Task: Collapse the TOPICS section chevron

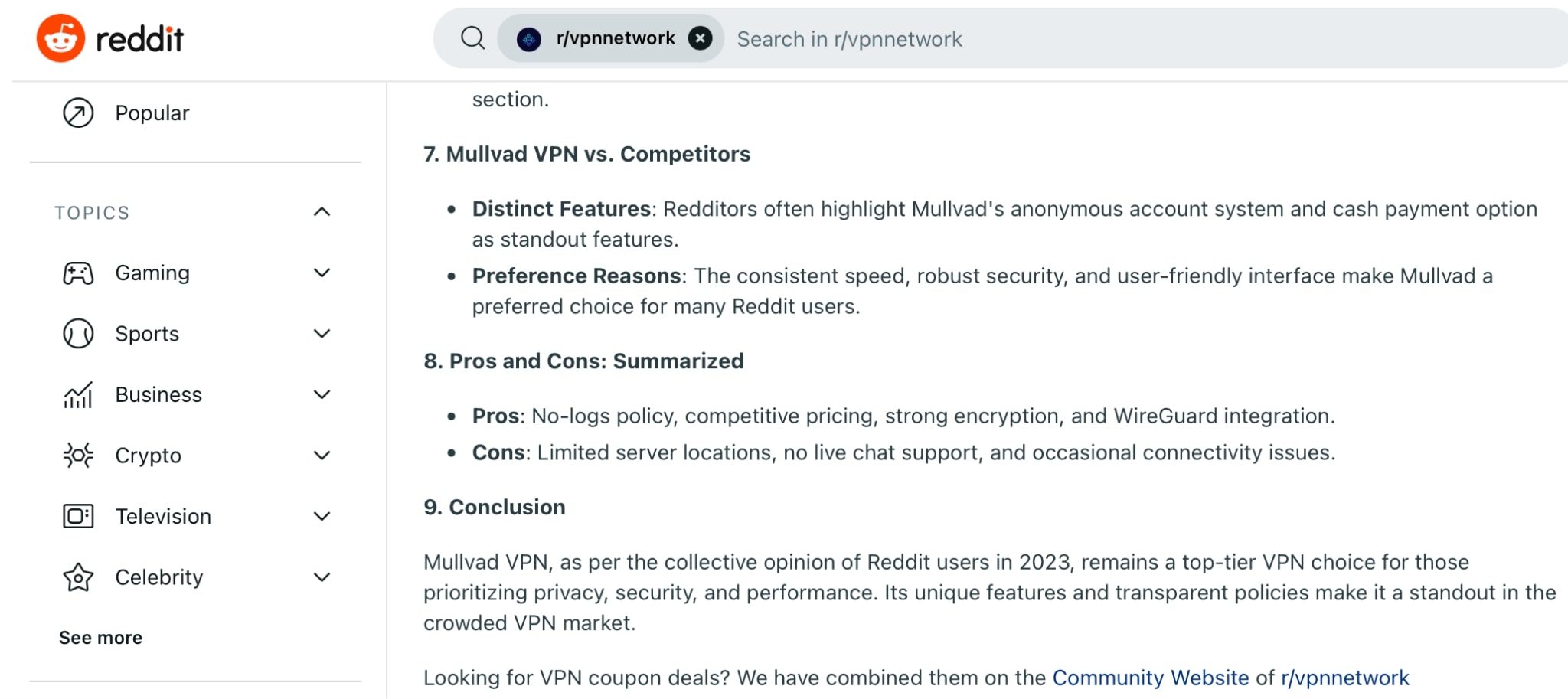Action: [322, 212]
